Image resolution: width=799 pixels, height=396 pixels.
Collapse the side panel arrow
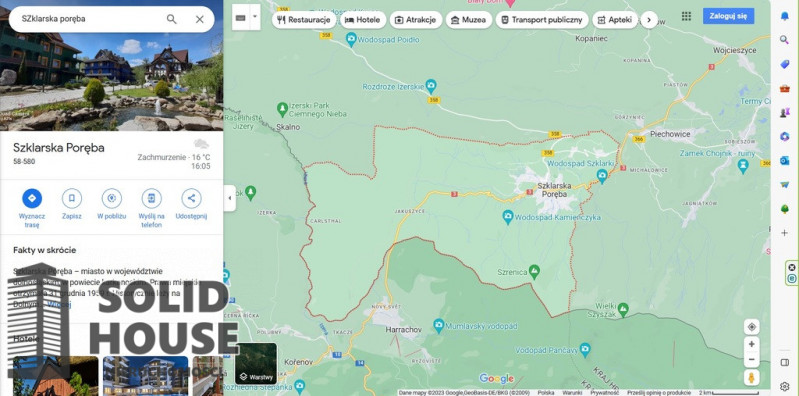coord(229,198)
